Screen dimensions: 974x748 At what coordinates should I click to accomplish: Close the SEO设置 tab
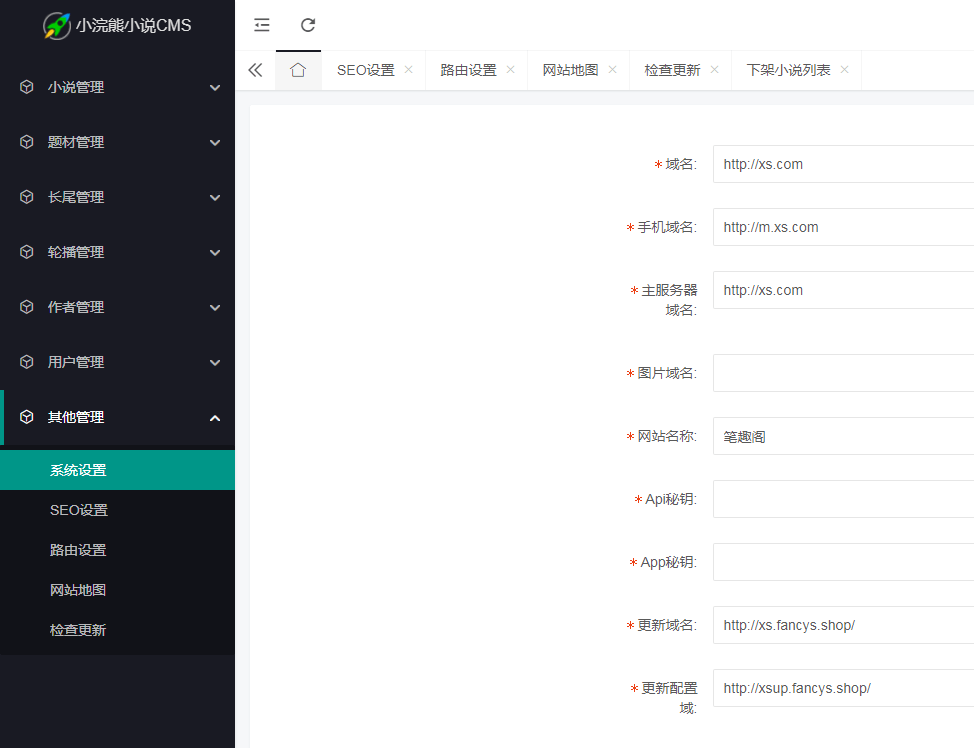[408, 70]
